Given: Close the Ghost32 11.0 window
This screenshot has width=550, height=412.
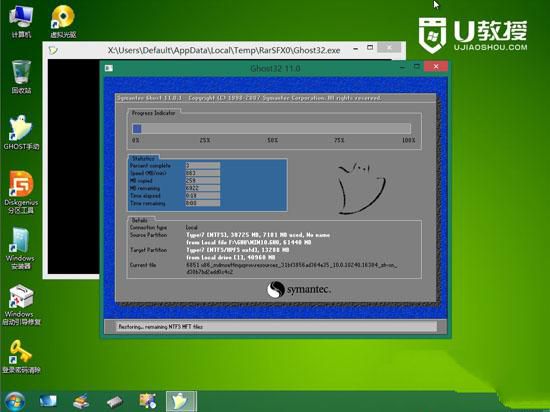Looking at the screenshot, I should (436, 66).
